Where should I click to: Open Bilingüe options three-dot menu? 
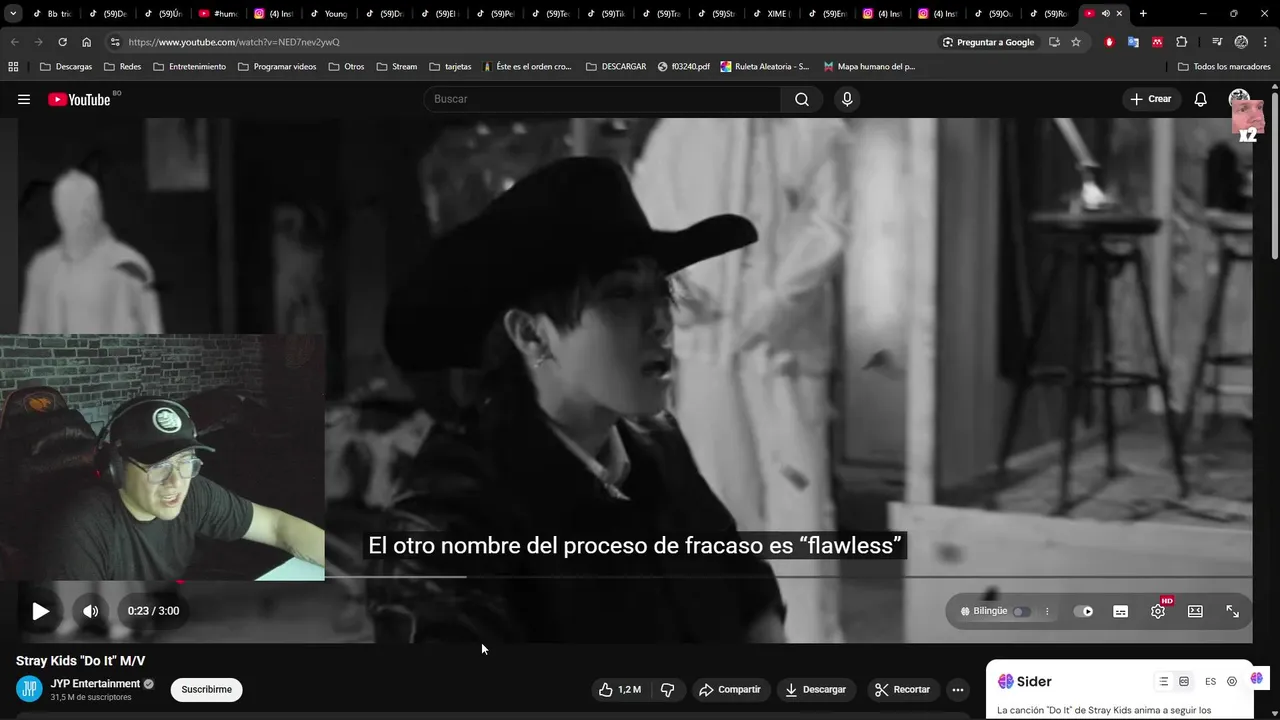(x=1047, y=611)
